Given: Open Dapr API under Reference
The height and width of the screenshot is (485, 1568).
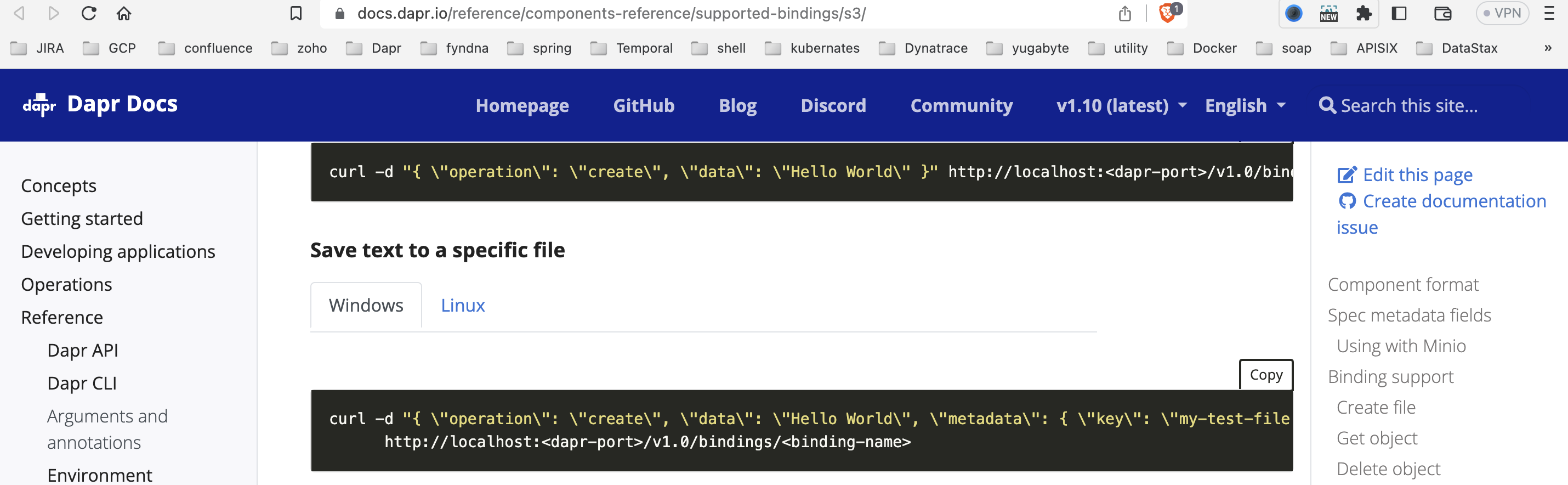Looking at the screenshot, I should coord(82,351).
